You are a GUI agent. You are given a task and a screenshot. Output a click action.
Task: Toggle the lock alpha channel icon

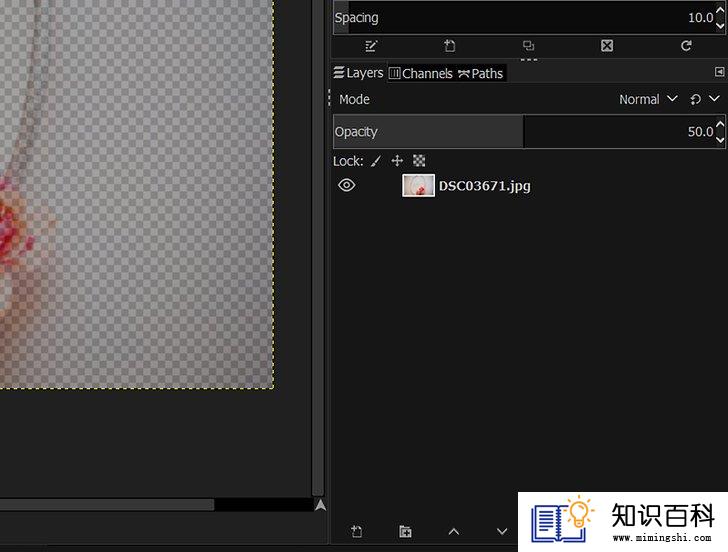point(419,161)
